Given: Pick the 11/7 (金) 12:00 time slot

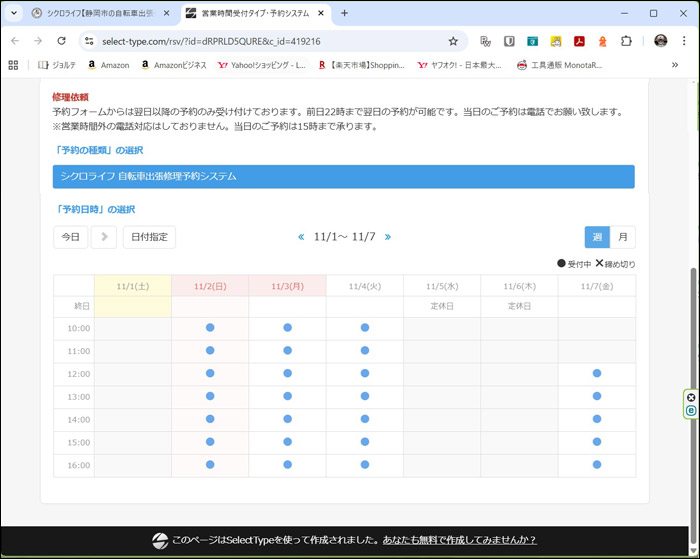Looking at the screenshot, I should (596, 373).
